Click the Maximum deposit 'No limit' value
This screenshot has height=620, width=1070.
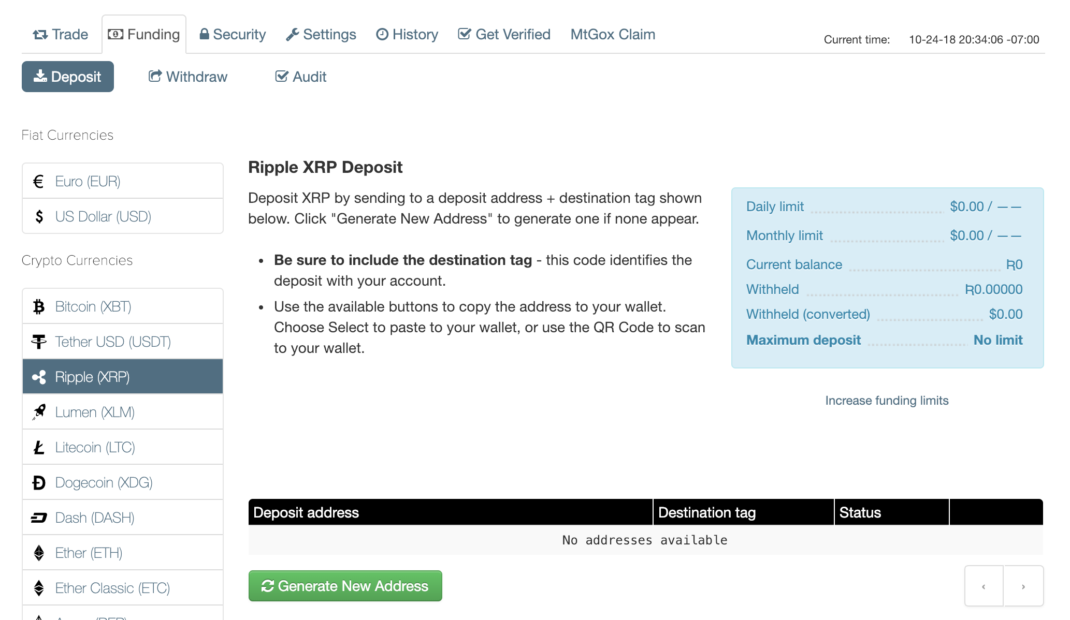click(998, 340)
